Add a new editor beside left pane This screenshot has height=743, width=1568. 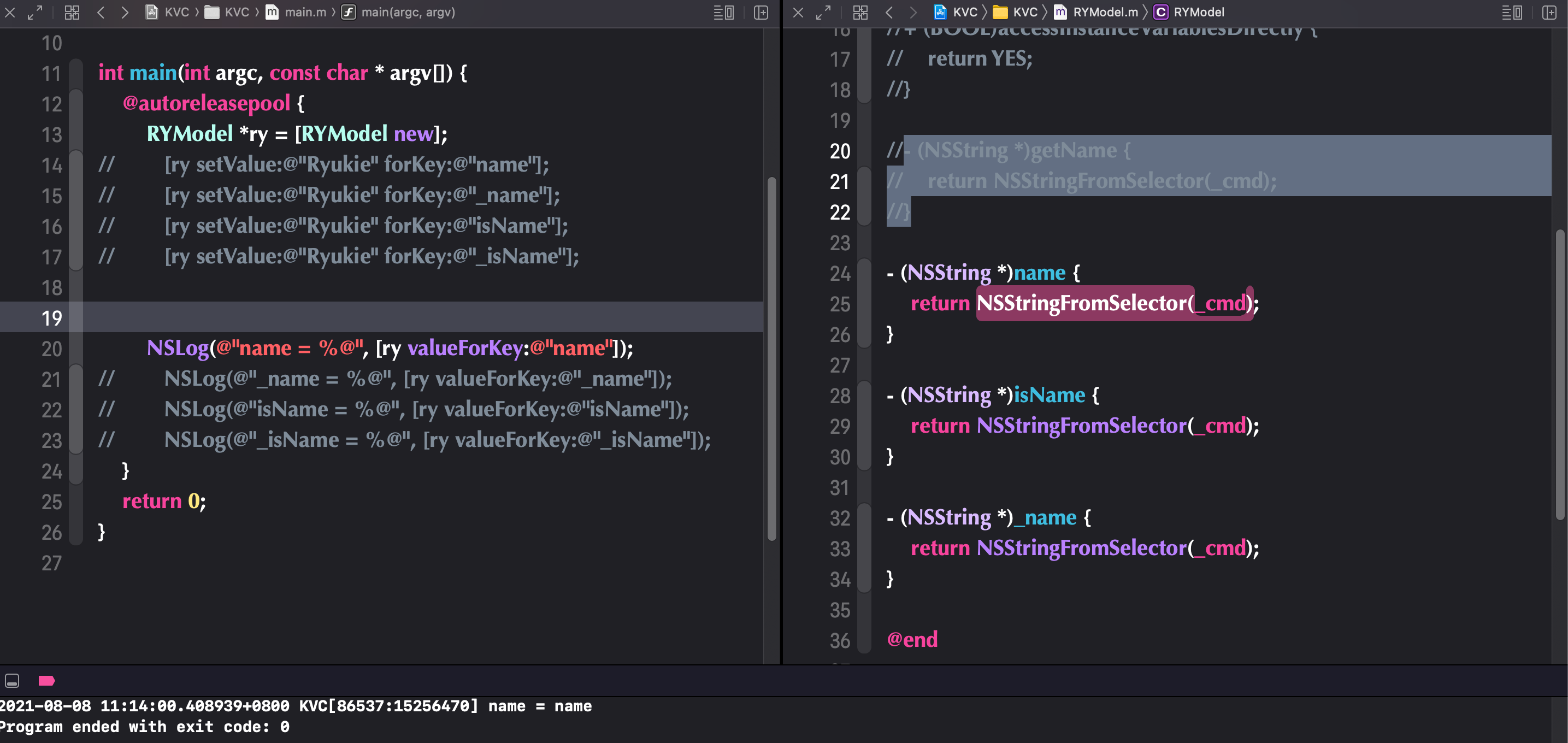tap(761, 12)
